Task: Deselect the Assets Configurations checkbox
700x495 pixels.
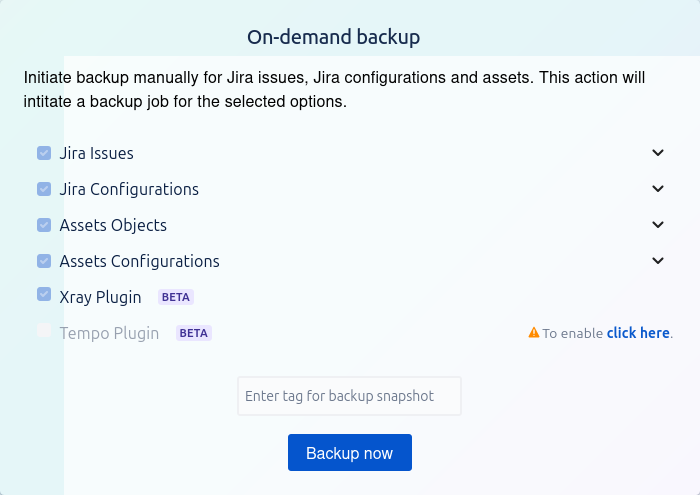Action: (44, 261)
